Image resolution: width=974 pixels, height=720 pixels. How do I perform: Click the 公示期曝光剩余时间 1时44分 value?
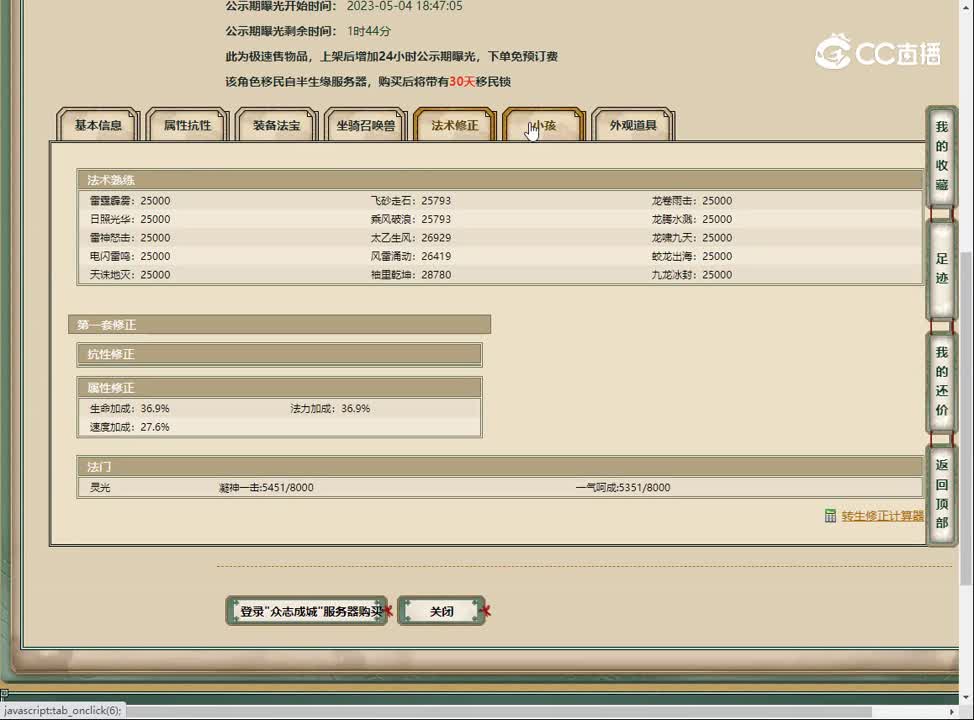point(369,31)
